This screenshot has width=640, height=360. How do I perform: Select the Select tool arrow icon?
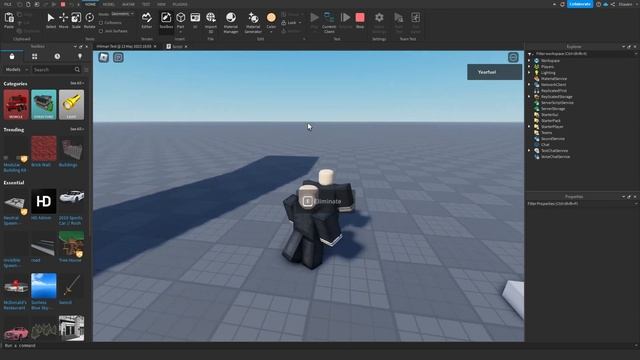51,18
